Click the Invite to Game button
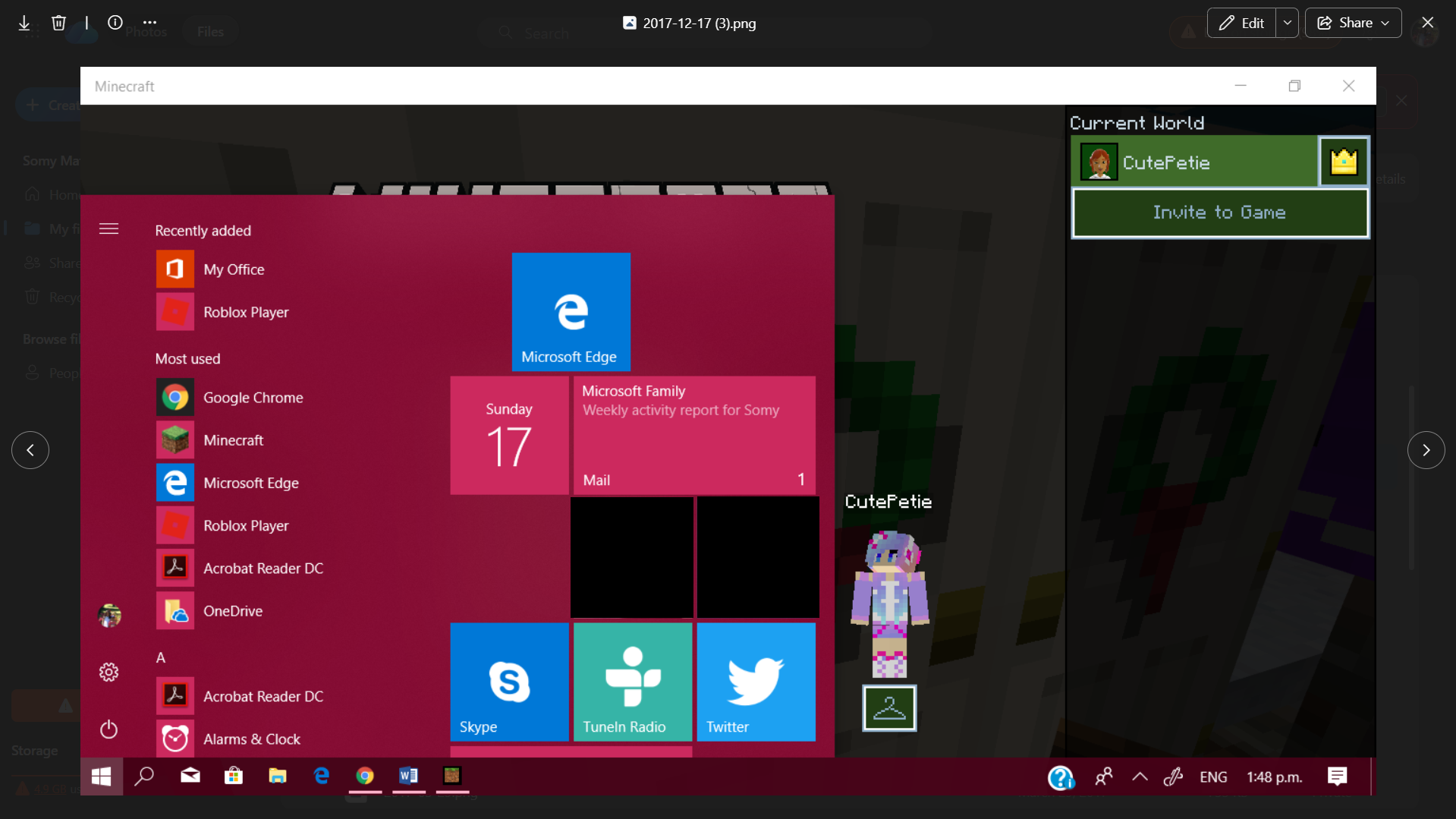 (1220, 213)
